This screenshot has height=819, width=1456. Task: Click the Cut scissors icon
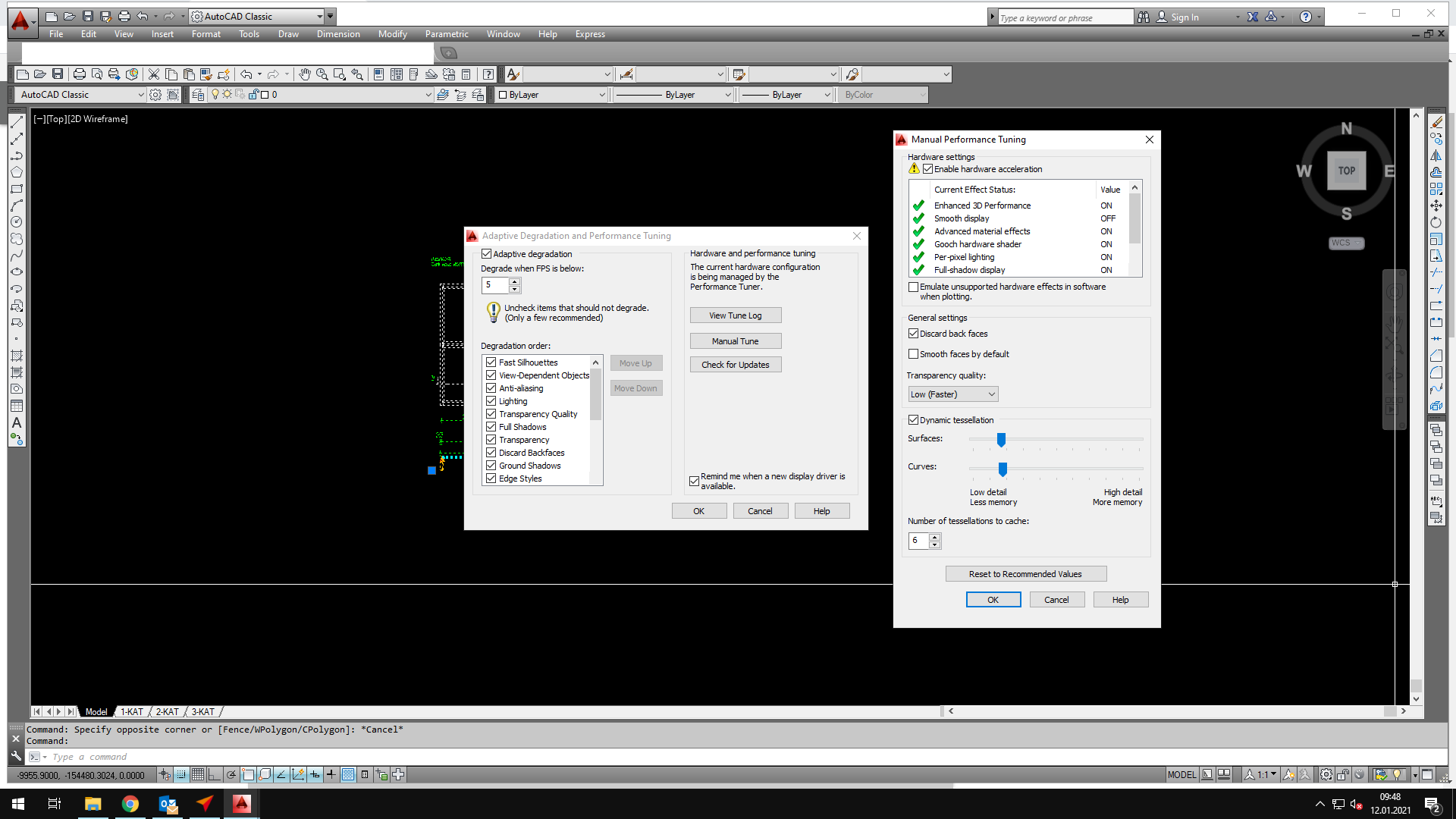point(154,74)
